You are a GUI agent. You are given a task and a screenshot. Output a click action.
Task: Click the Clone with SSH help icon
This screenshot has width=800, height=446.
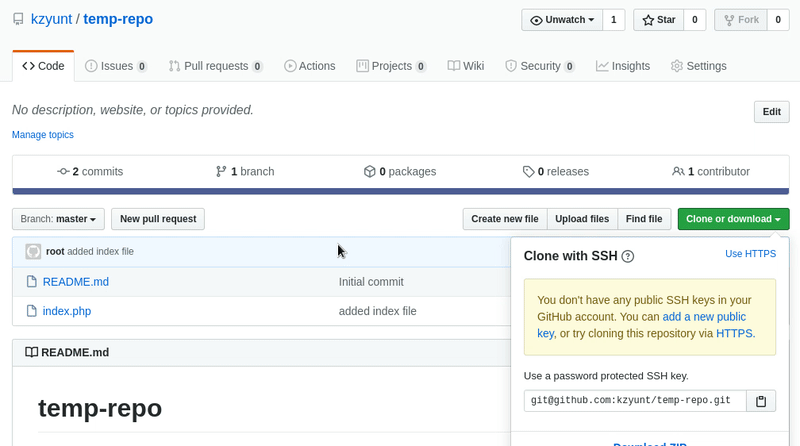coord(628,256)
